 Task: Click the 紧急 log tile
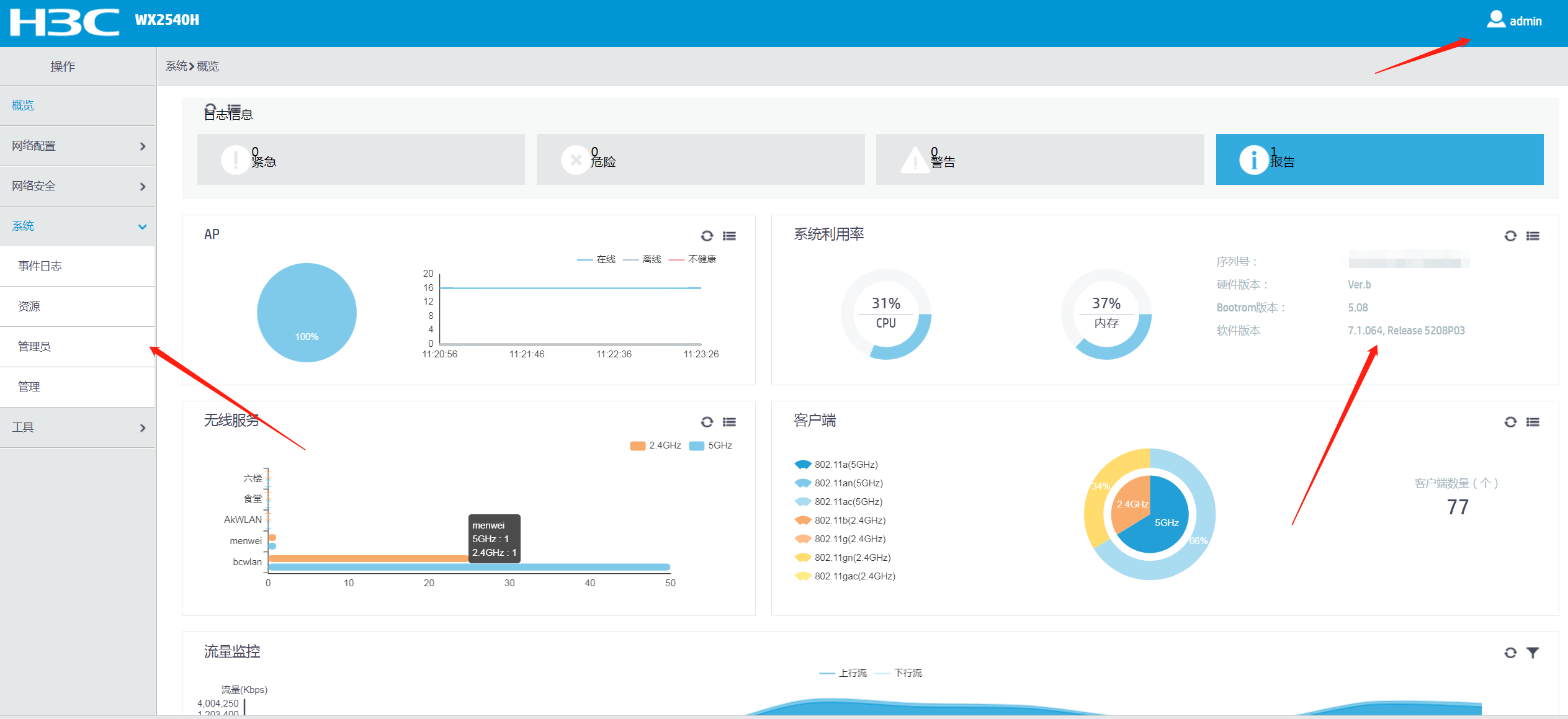coord(361,159)
